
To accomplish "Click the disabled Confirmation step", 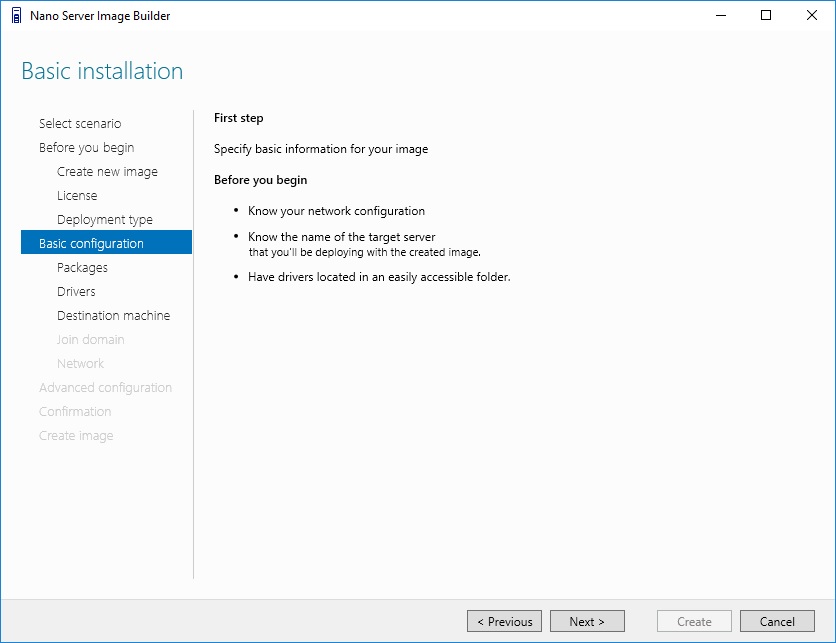I will [x=75, y=412].
